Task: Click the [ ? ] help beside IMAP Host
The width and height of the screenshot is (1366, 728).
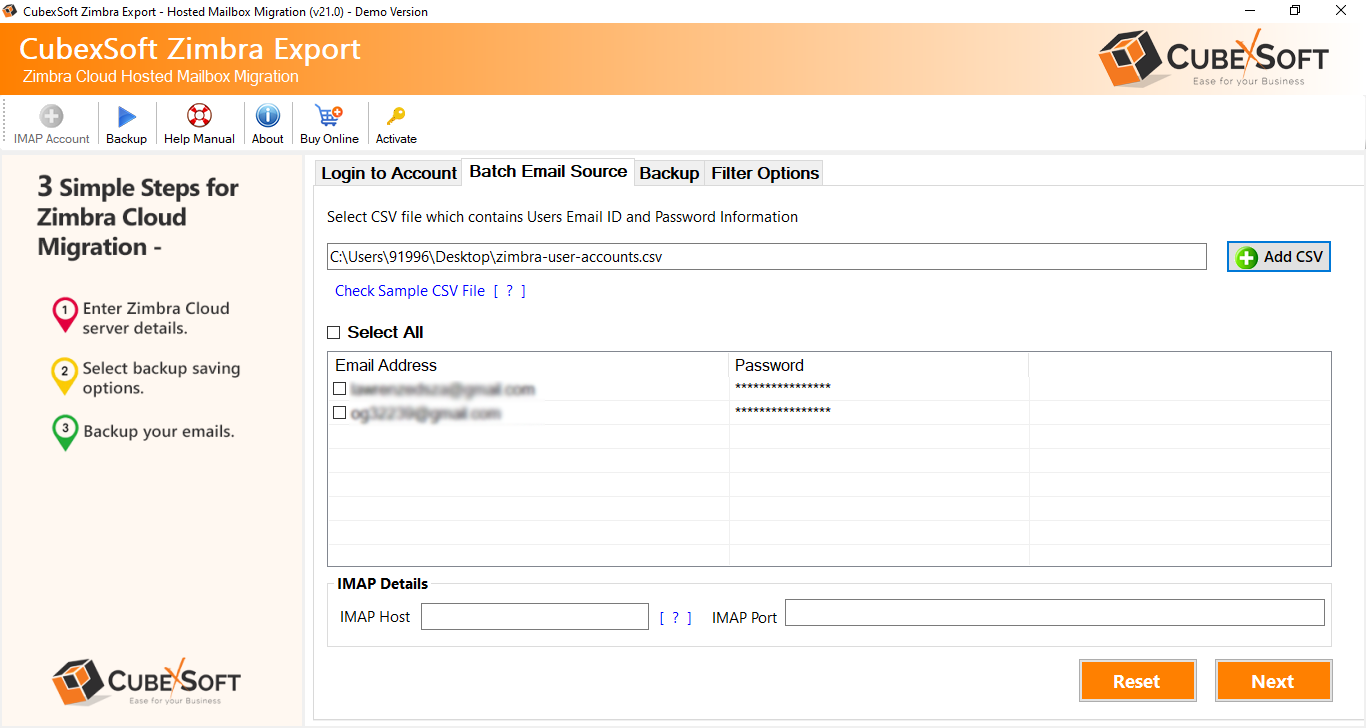Action: 676,618
